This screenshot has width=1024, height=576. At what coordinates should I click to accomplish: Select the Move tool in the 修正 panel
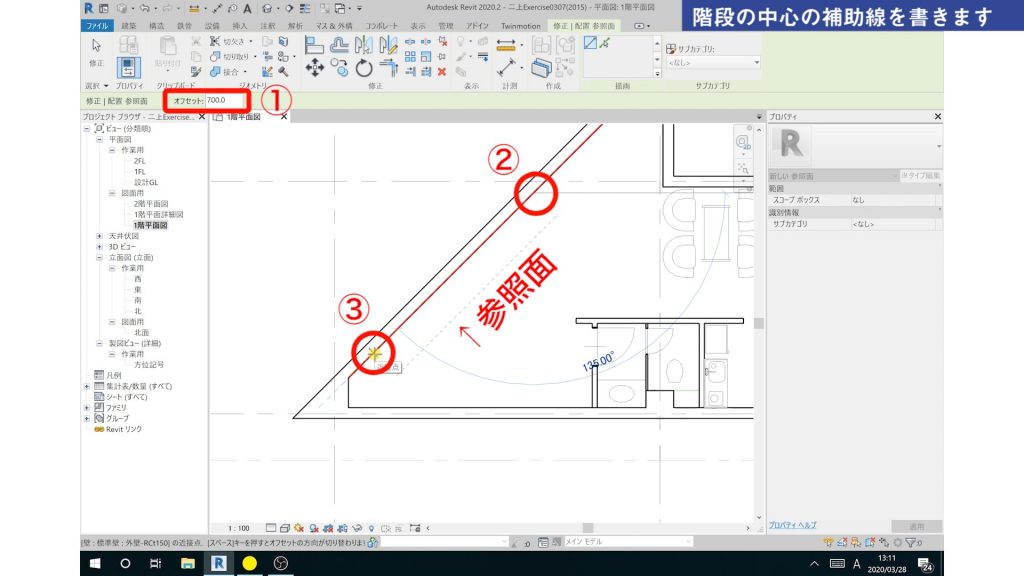click(x=316, y=66)
